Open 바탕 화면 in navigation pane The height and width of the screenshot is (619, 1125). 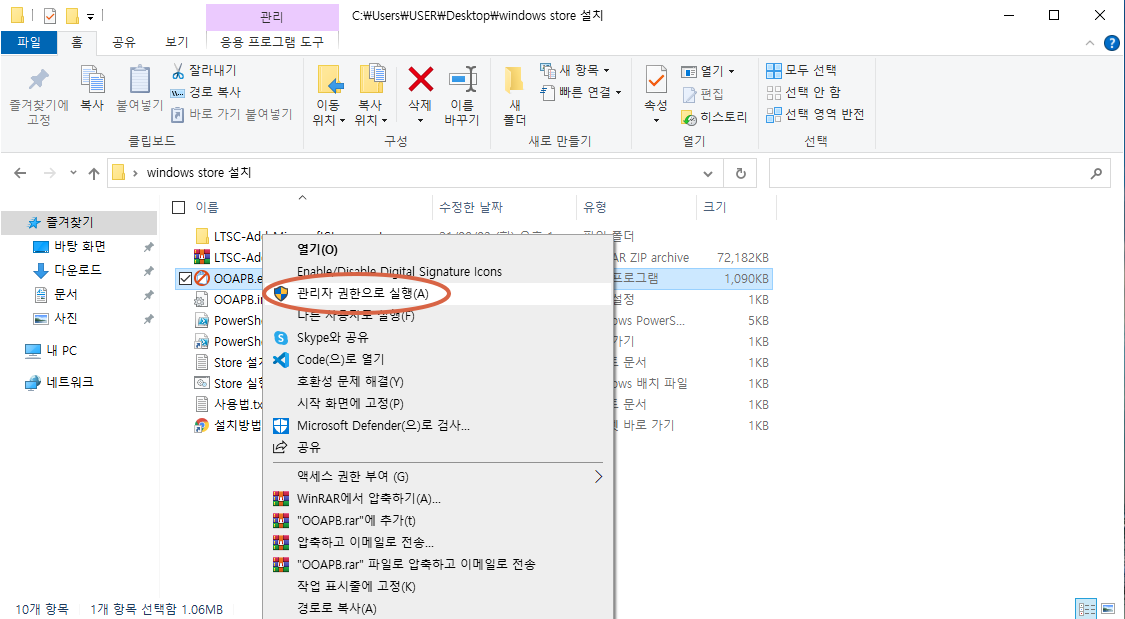click(x=80, y=247)
